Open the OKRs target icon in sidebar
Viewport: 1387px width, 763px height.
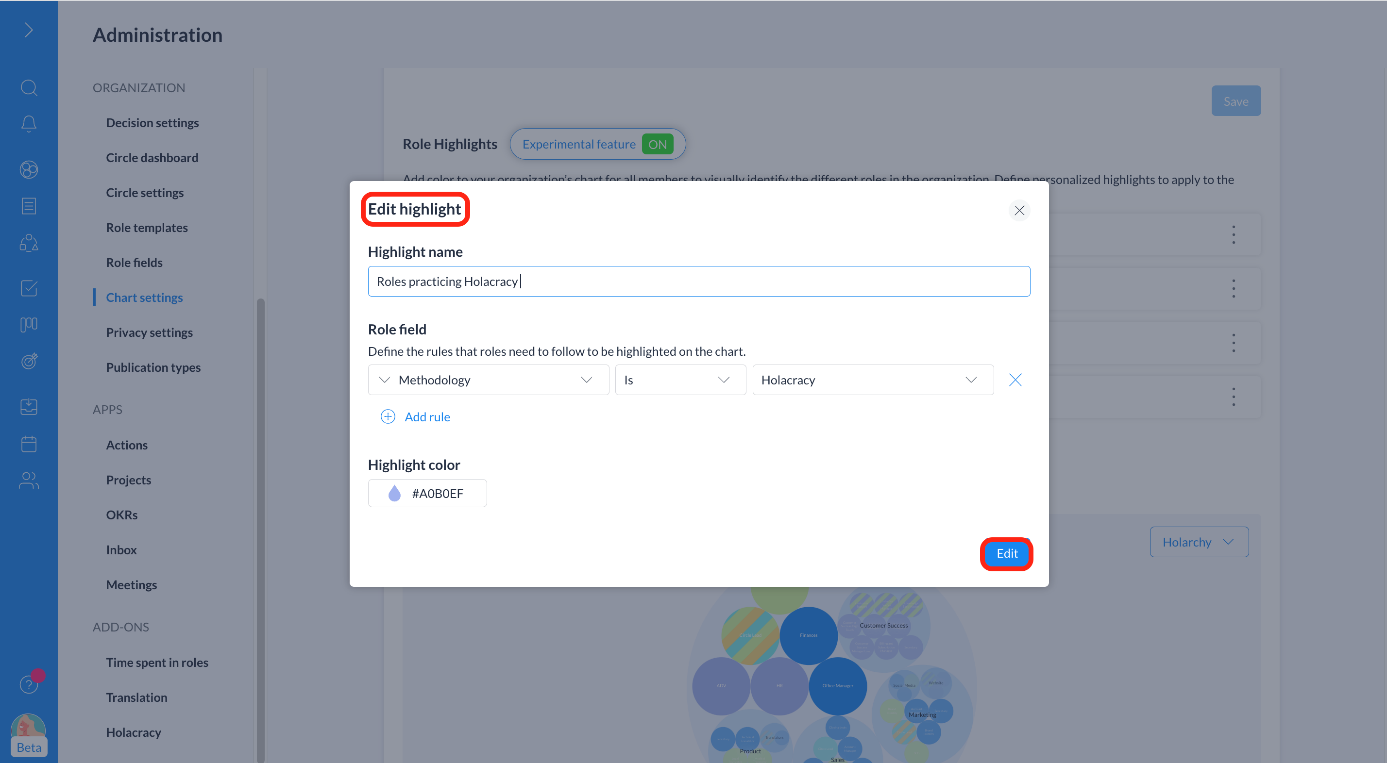[x=29, y=361]
